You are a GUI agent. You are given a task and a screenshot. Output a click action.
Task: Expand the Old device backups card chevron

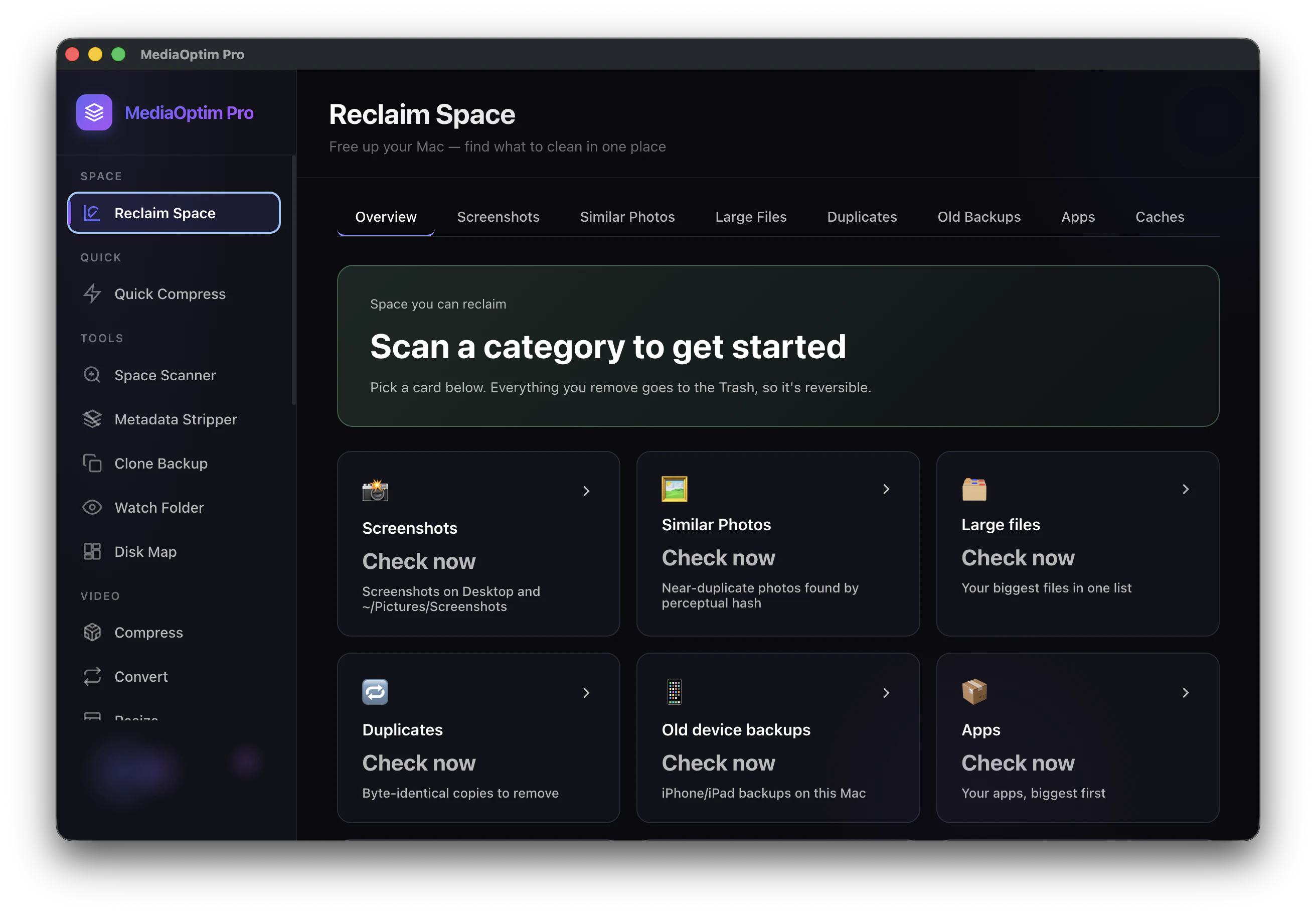coord(886,693)
